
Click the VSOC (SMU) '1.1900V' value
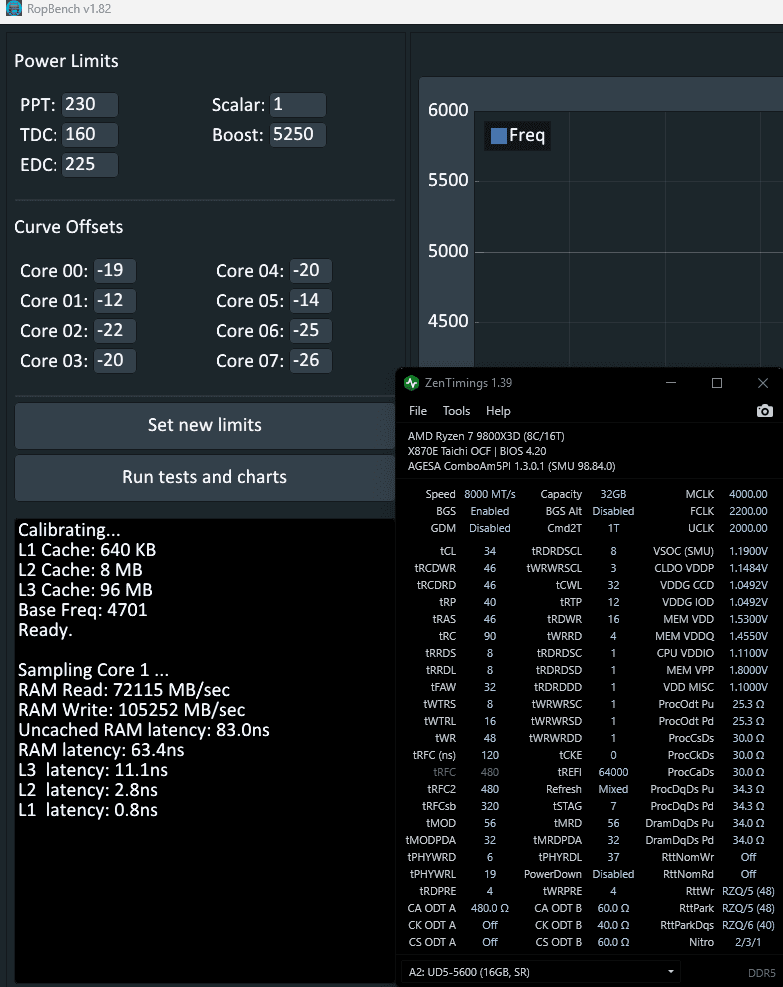pyautogui.click(x=748, y=551)
